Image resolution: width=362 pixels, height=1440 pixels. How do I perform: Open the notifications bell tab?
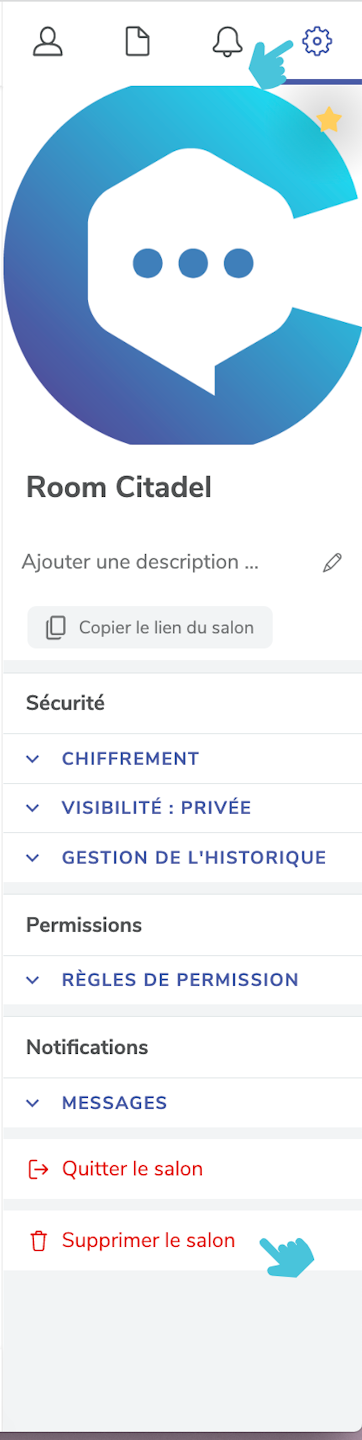[x=228, y=42]
